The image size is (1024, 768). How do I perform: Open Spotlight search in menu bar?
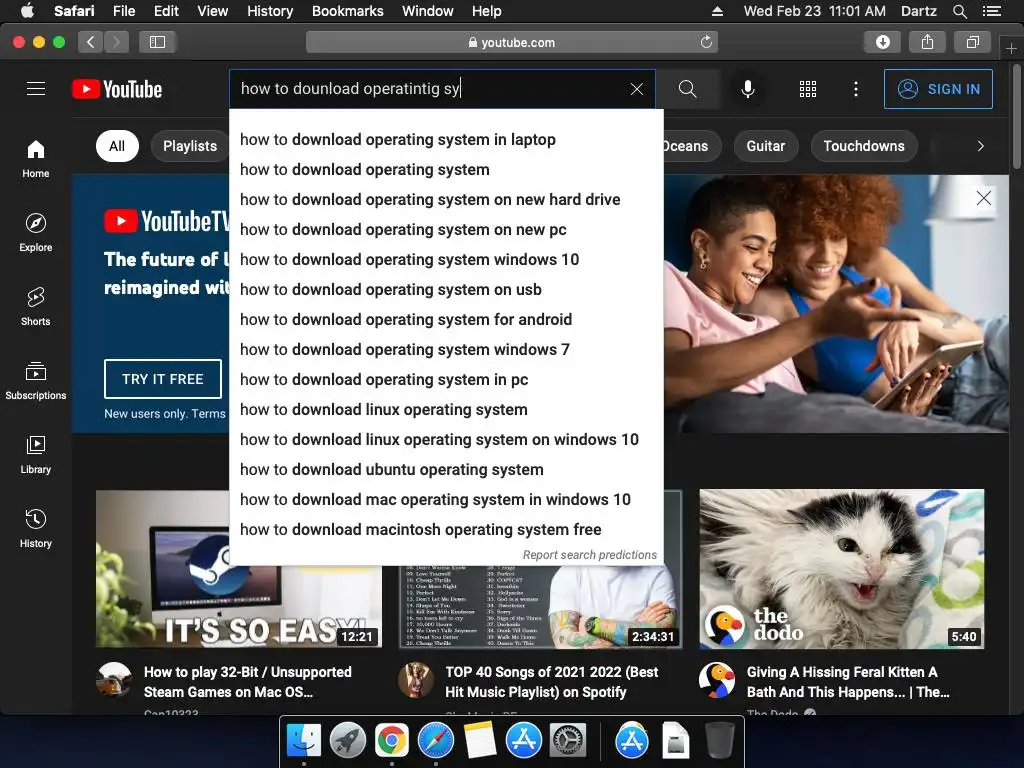coord(959,11)
